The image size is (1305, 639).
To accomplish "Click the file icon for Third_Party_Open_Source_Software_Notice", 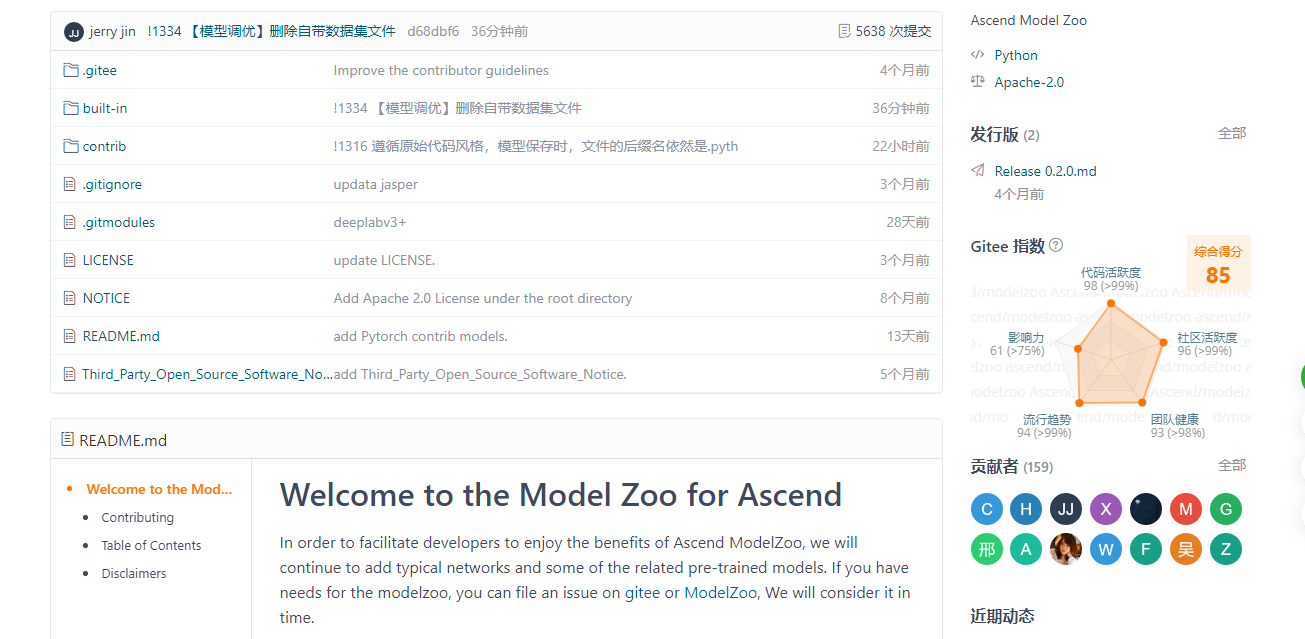I will [x=70, y=374].
